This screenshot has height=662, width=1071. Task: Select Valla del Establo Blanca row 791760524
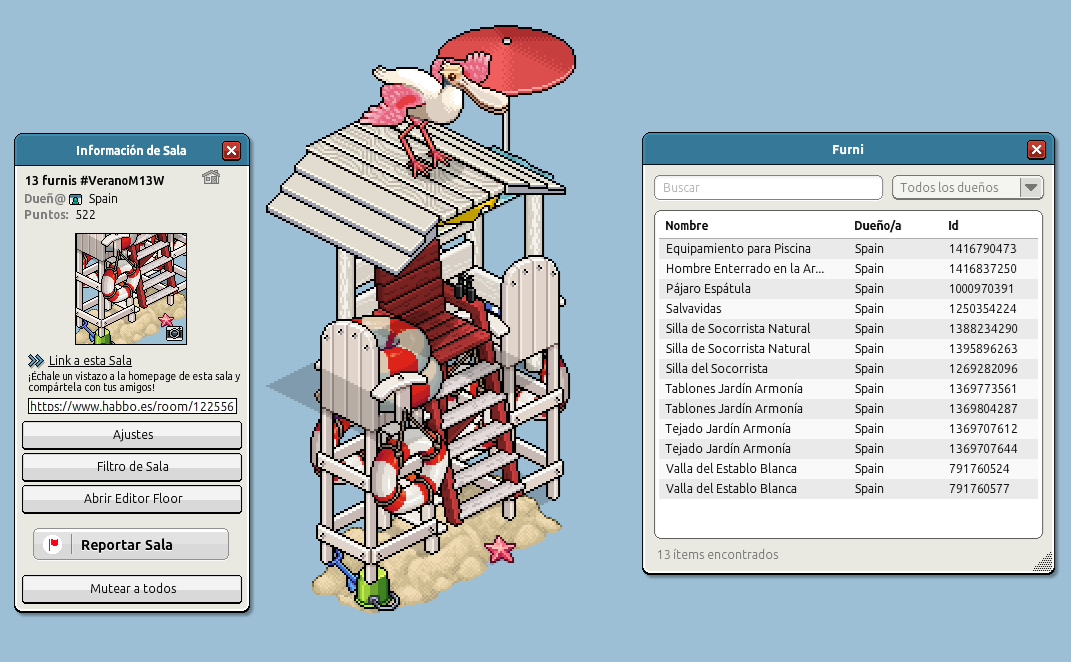pyautogui.click(x=848, y=469)
